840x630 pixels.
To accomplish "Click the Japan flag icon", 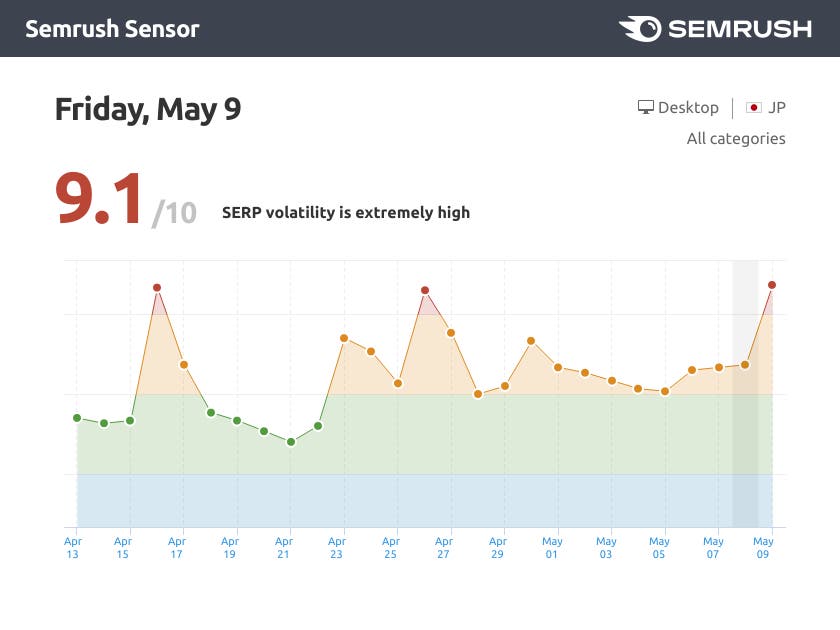I will click(753, 108).
